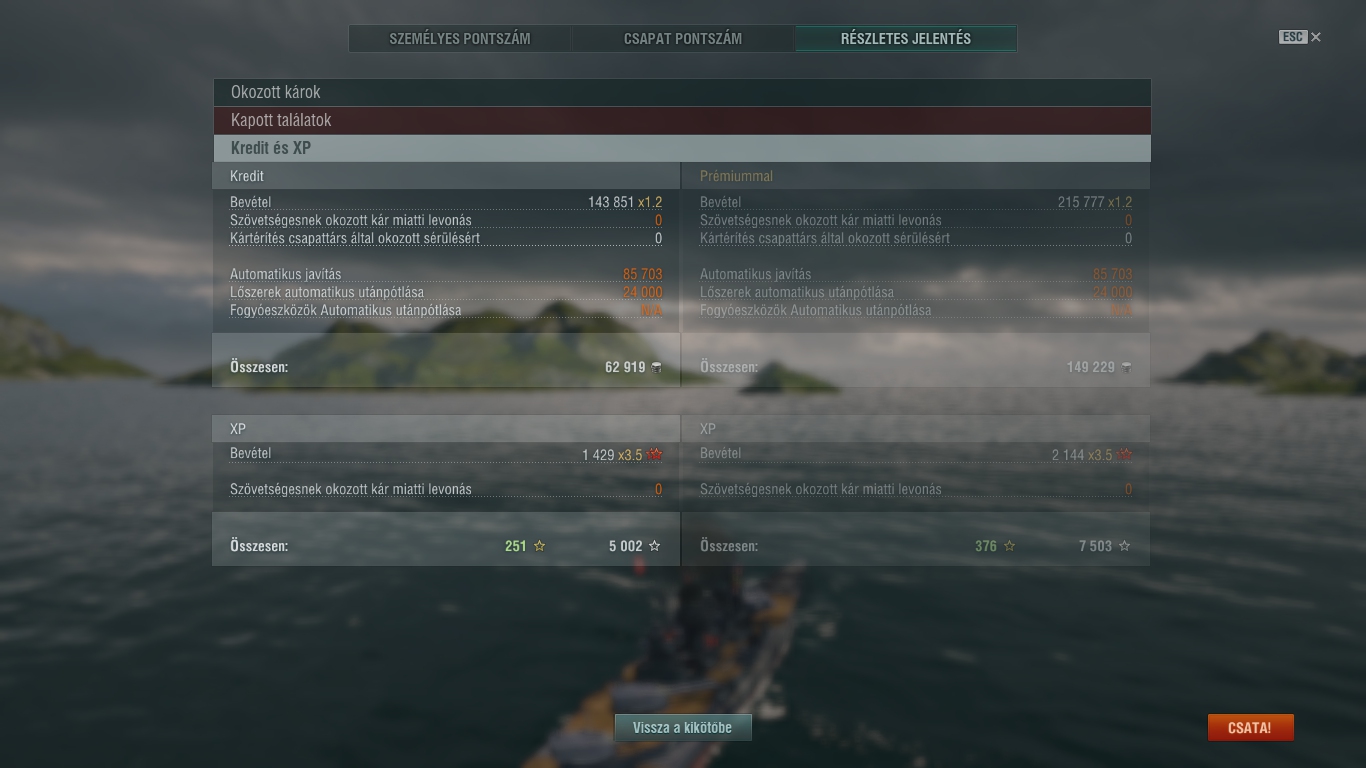The height and width of the screenshot is (768, 1366).
Task: Click the red XP bonus icon beside x3.5
Action: tap(655, 454)
